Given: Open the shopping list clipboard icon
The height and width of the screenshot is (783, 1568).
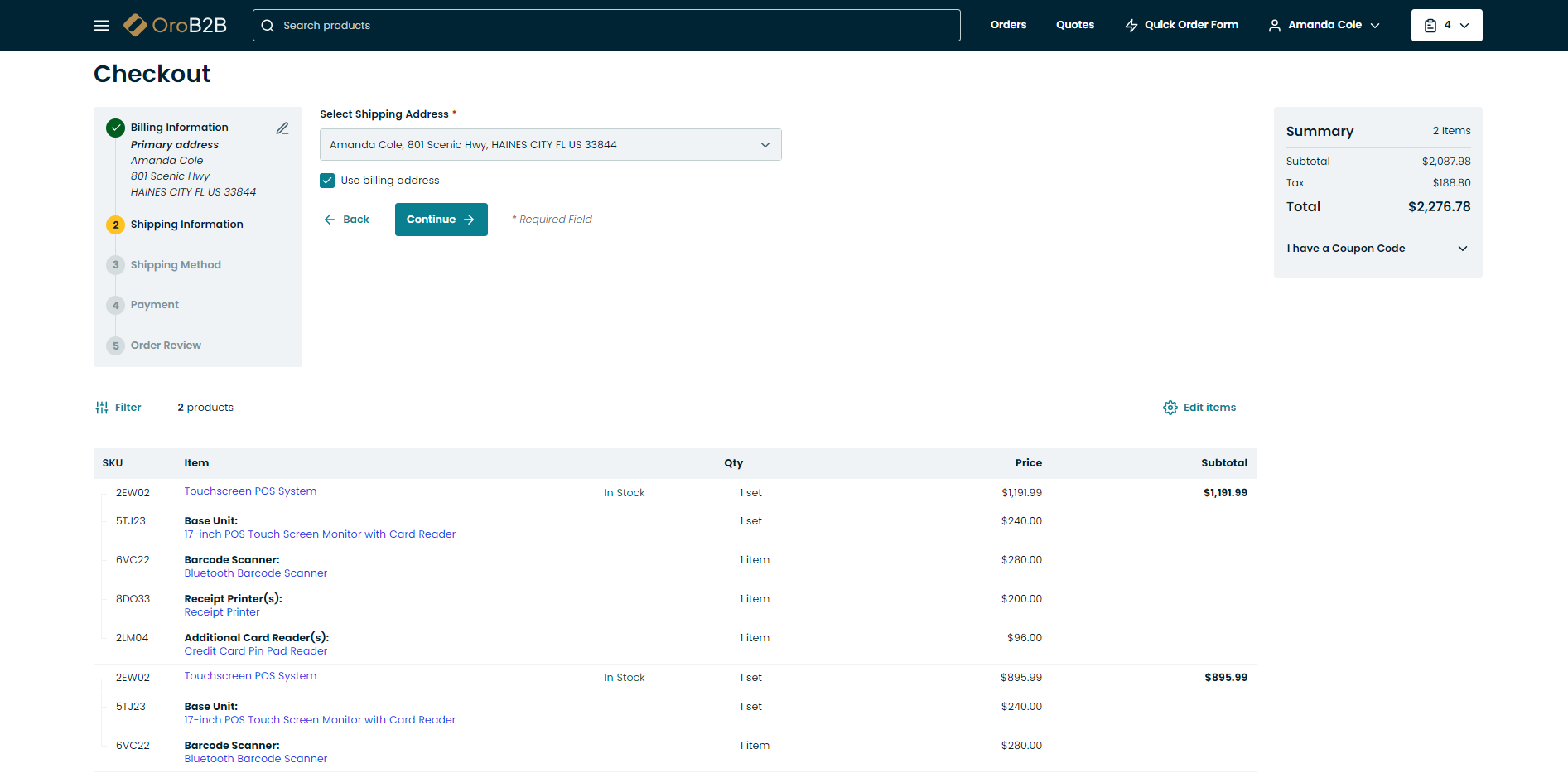Looking at the screenshot, I should (1430, 26).
